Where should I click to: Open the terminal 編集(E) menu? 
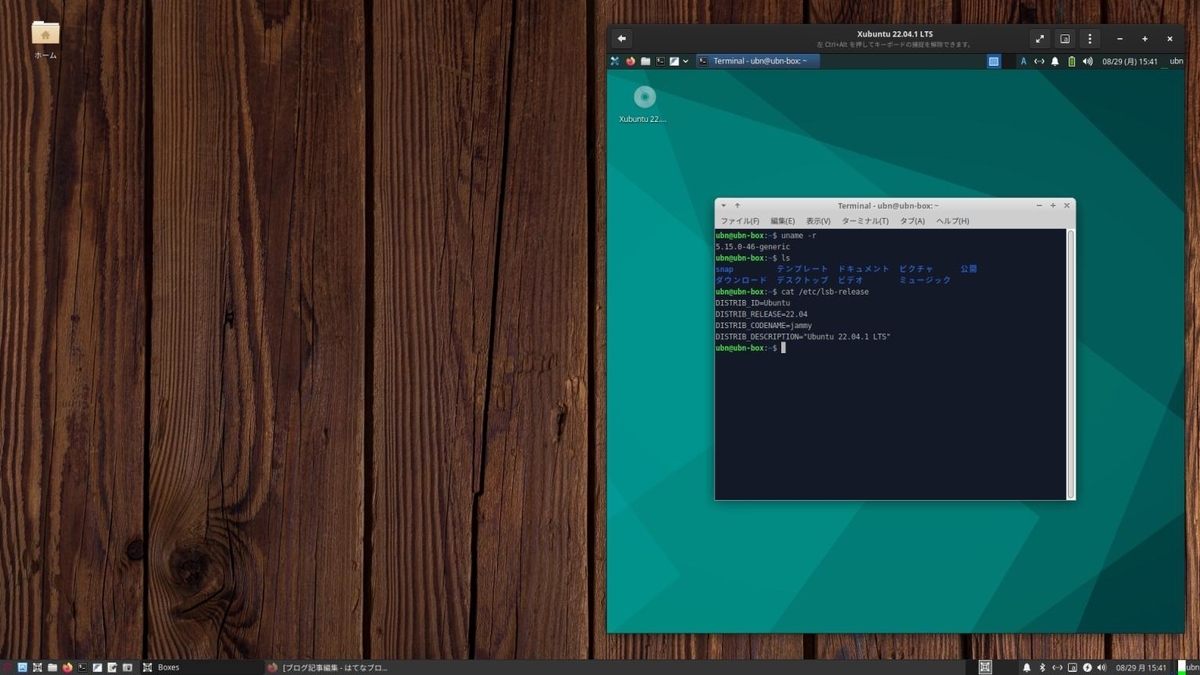coord(783,221)
